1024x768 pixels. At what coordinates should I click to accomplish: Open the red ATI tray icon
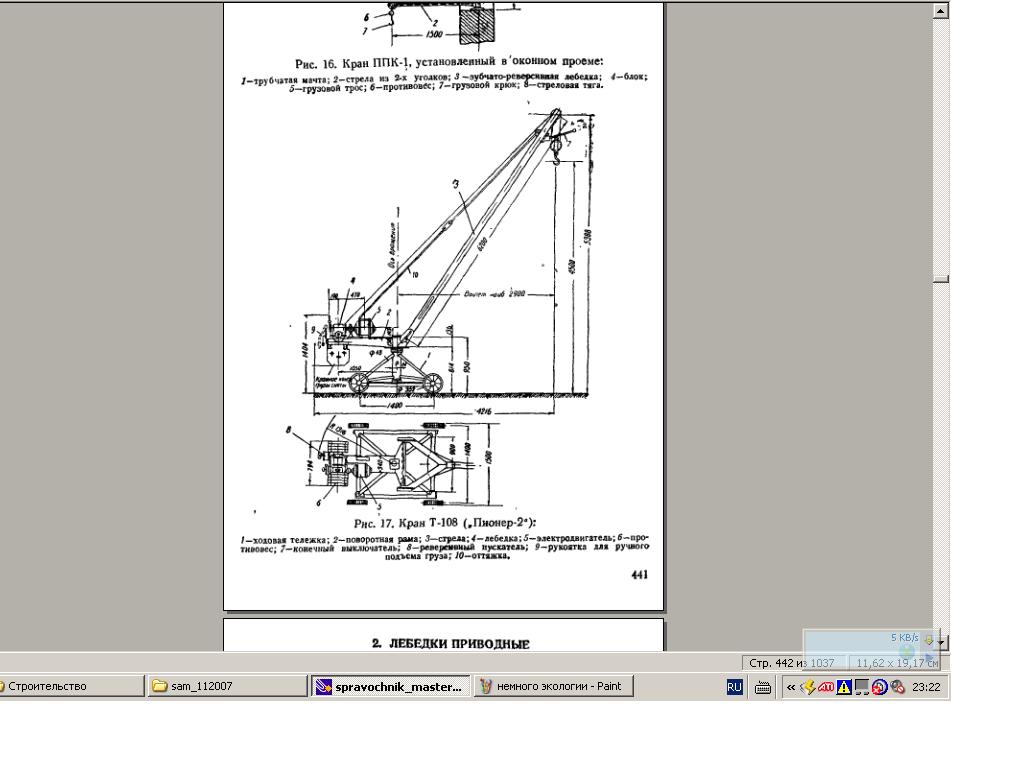click(826, 687)
